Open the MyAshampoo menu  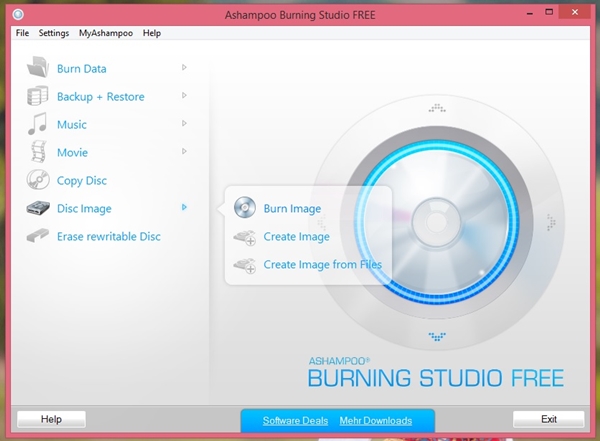(x=105, y=33)
